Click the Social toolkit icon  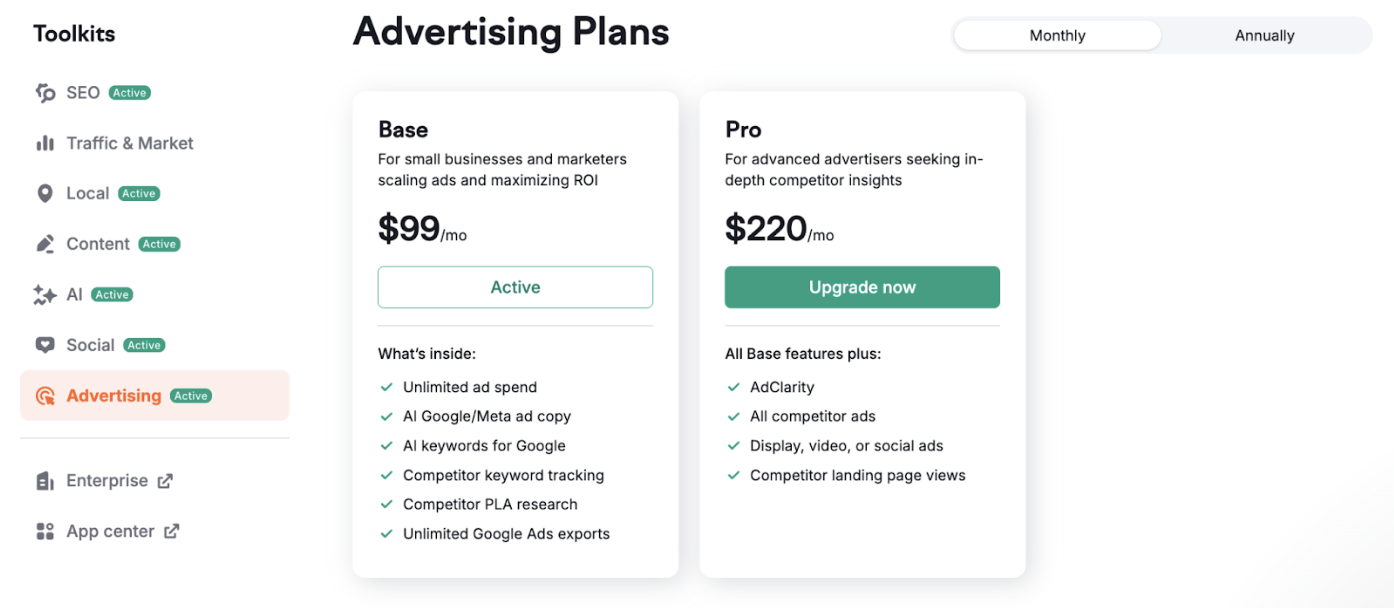click(x=45, y=344)
